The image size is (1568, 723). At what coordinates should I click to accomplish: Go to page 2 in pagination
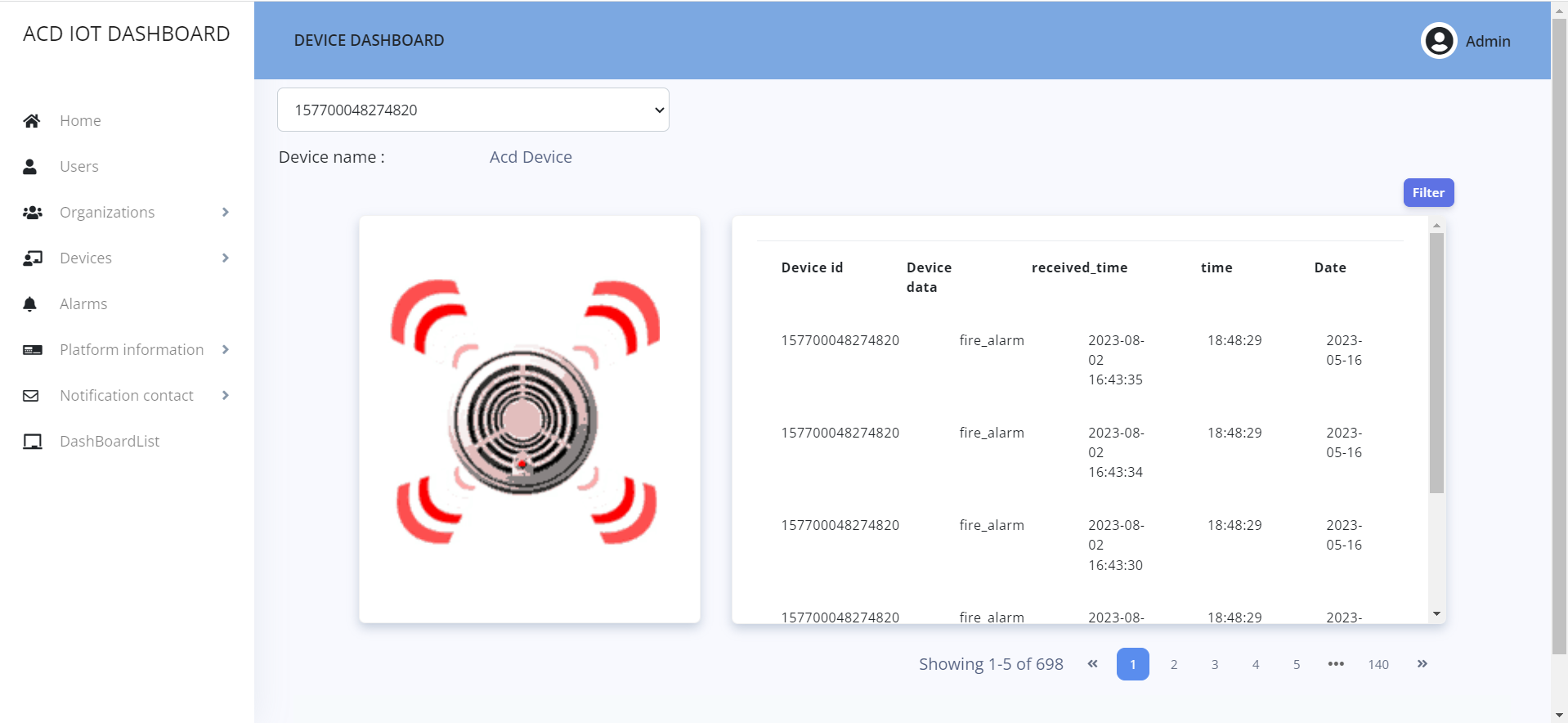(1173, 664)
